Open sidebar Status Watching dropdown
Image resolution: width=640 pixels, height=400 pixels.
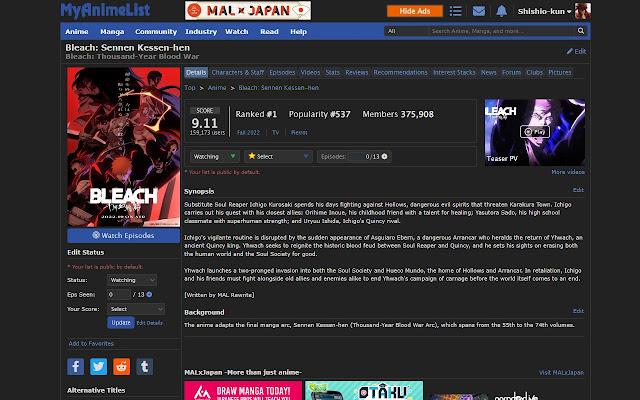(132, 280)
